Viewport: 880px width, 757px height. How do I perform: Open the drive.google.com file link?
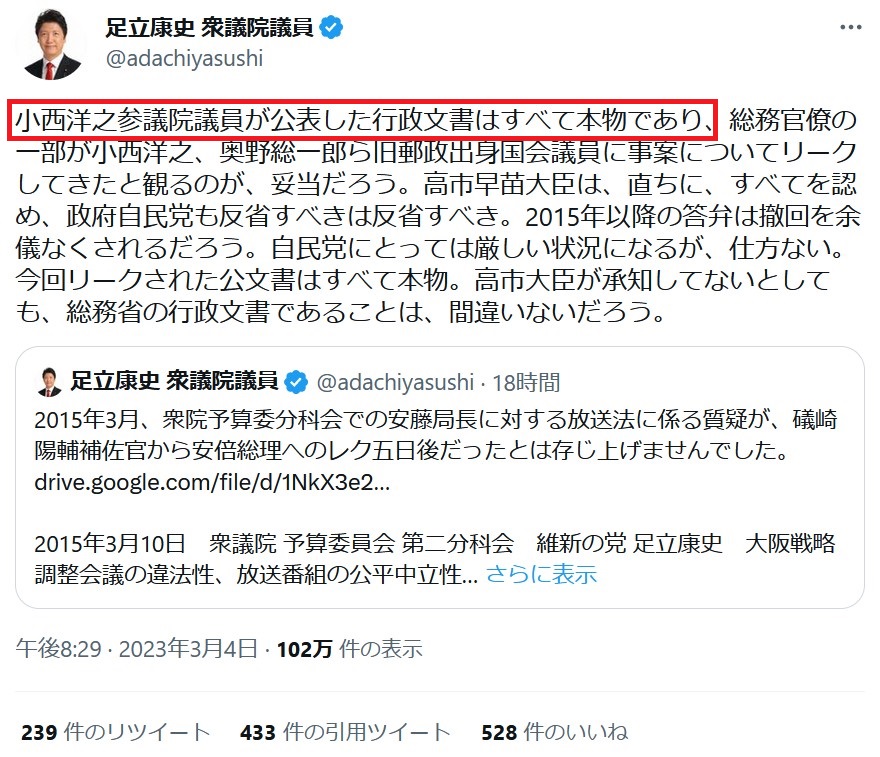tap(212, 482)
